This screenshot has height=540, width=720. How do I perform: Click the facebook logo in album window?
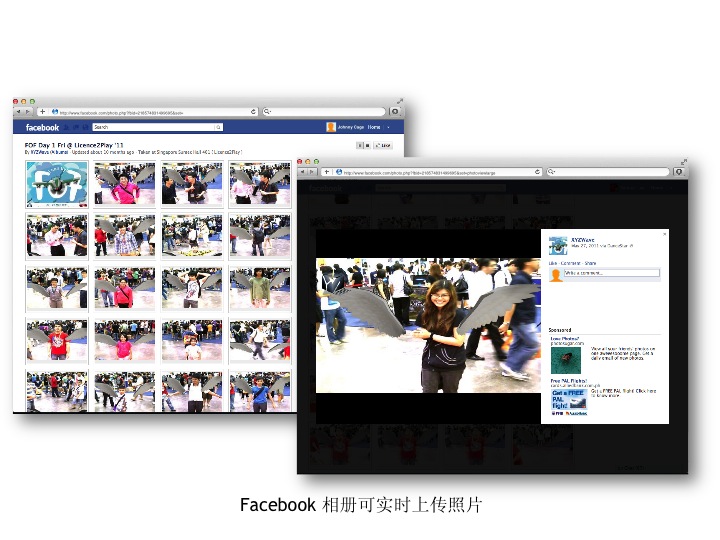pos(42,127)
